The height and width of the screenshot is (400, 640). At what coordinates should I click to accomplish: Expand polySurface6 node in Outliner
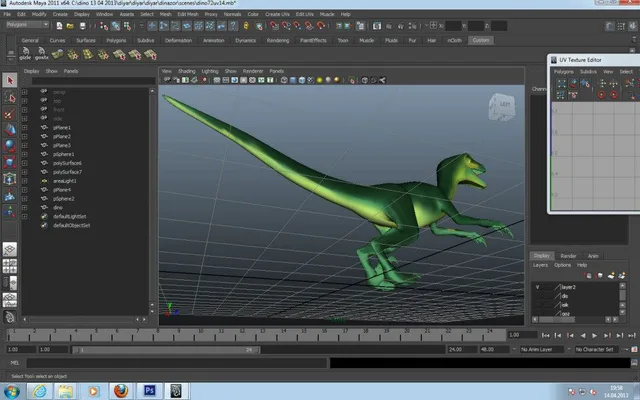[24, 163]
